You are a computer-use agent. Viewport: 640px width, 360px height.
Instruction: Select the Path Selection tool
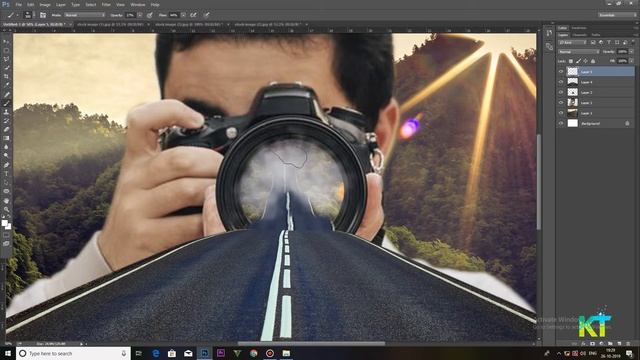6,182
